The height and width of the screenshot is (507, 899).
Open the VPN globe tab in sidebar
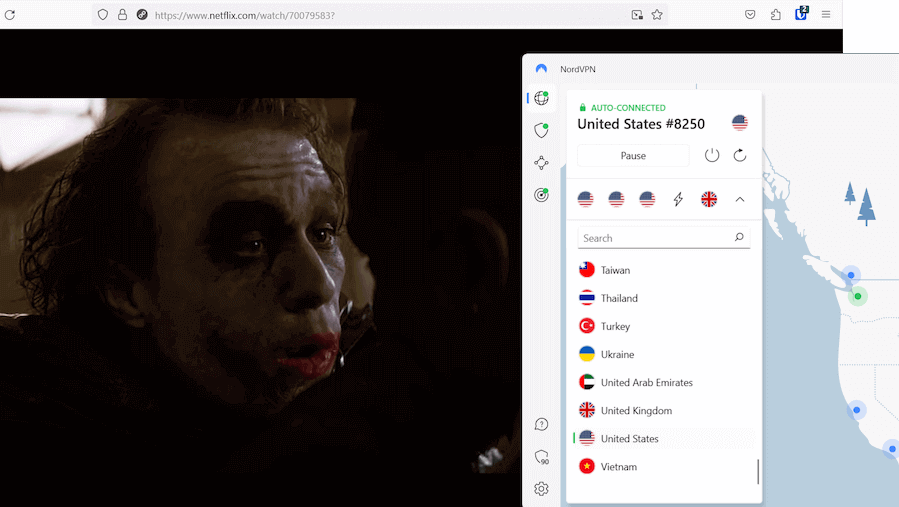click(x=541, y=98)
